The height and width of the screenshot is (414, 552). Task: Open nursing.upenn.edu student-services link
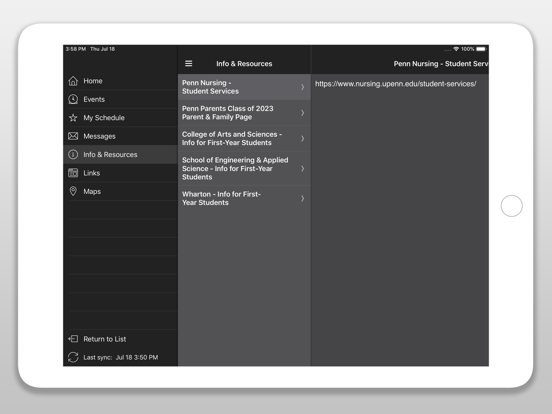pos(395,84)
